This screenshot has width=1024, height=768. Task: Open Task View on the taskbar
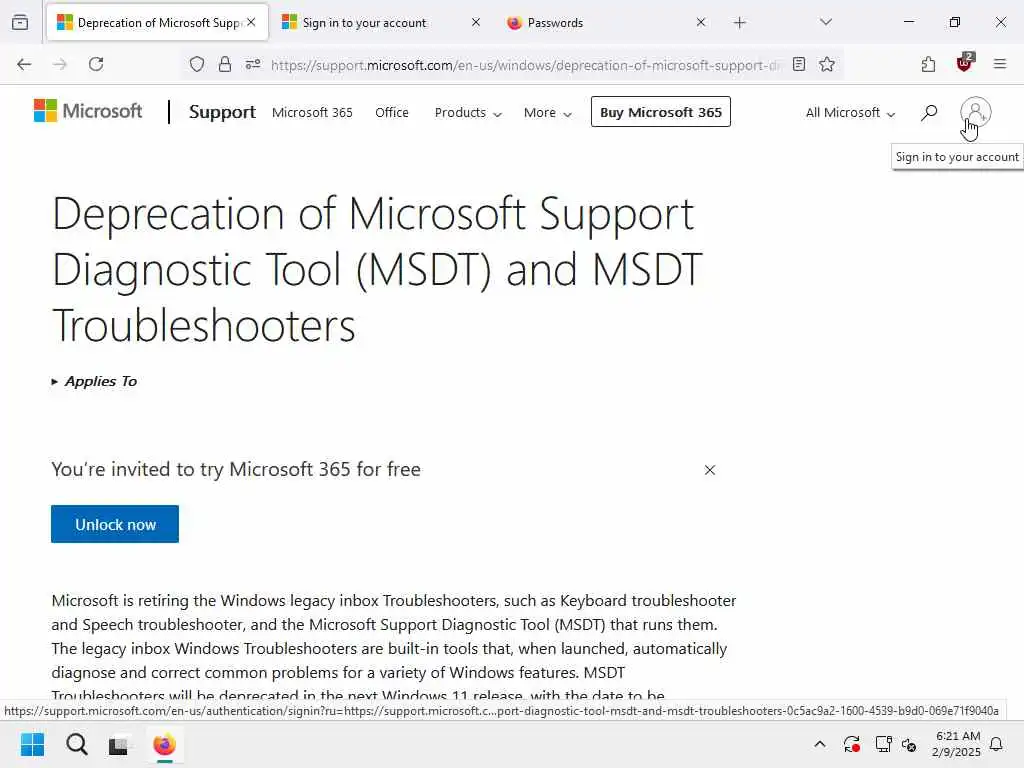click(x=118, y=744)
